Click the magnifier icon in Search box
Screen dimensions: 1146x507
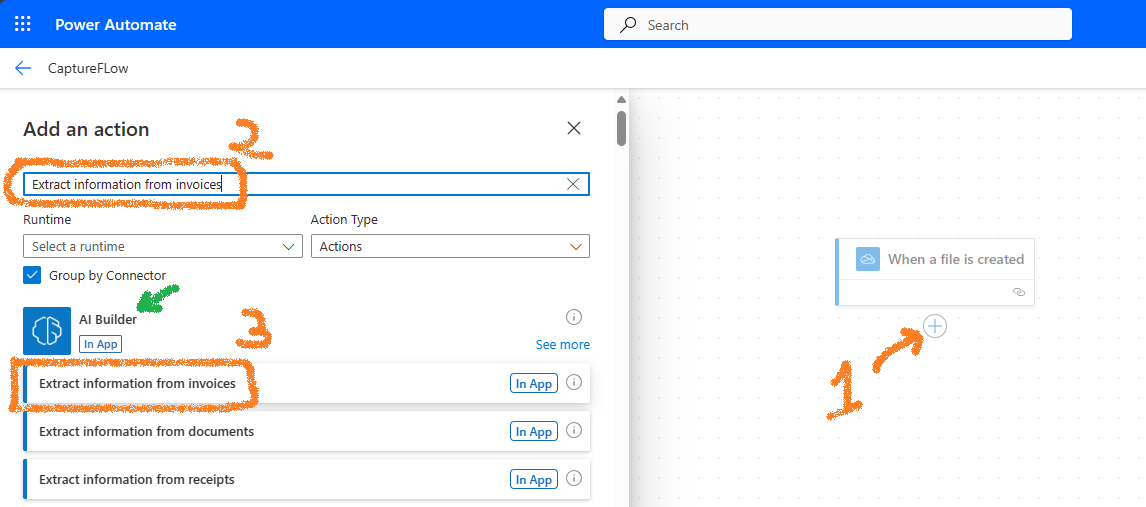(x=627, y=25)
